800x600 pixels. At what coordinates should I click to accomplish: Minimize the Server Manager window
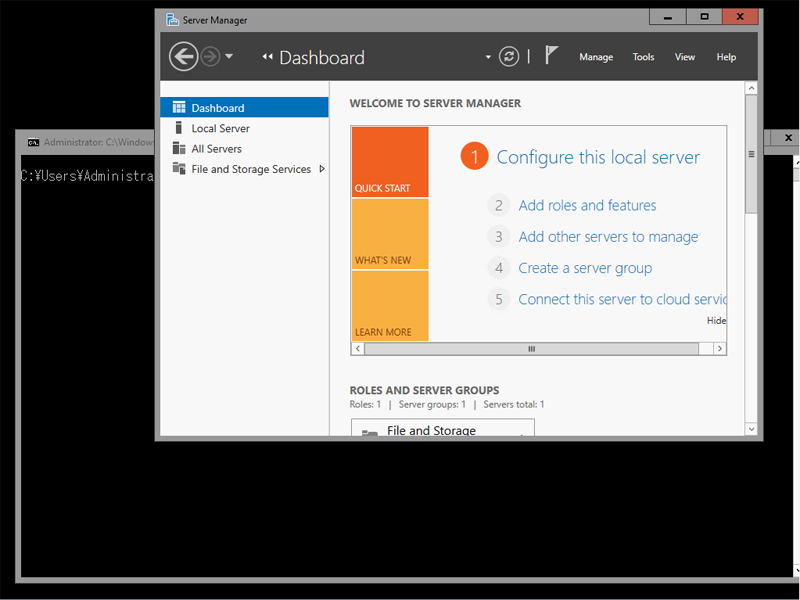[667, 17]
